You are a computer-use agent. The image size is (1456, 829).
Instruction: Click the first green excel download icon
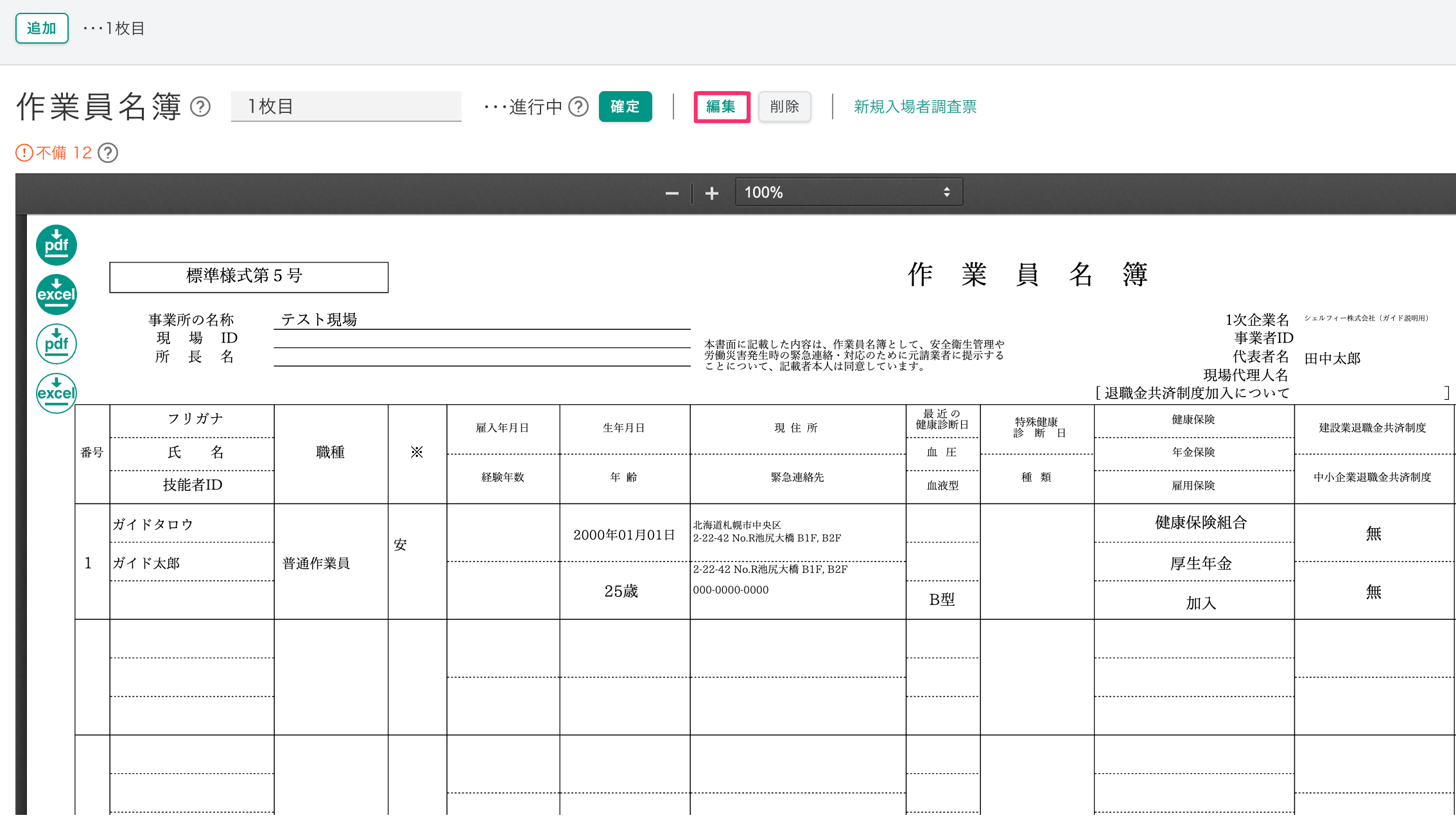click(56, 295)
